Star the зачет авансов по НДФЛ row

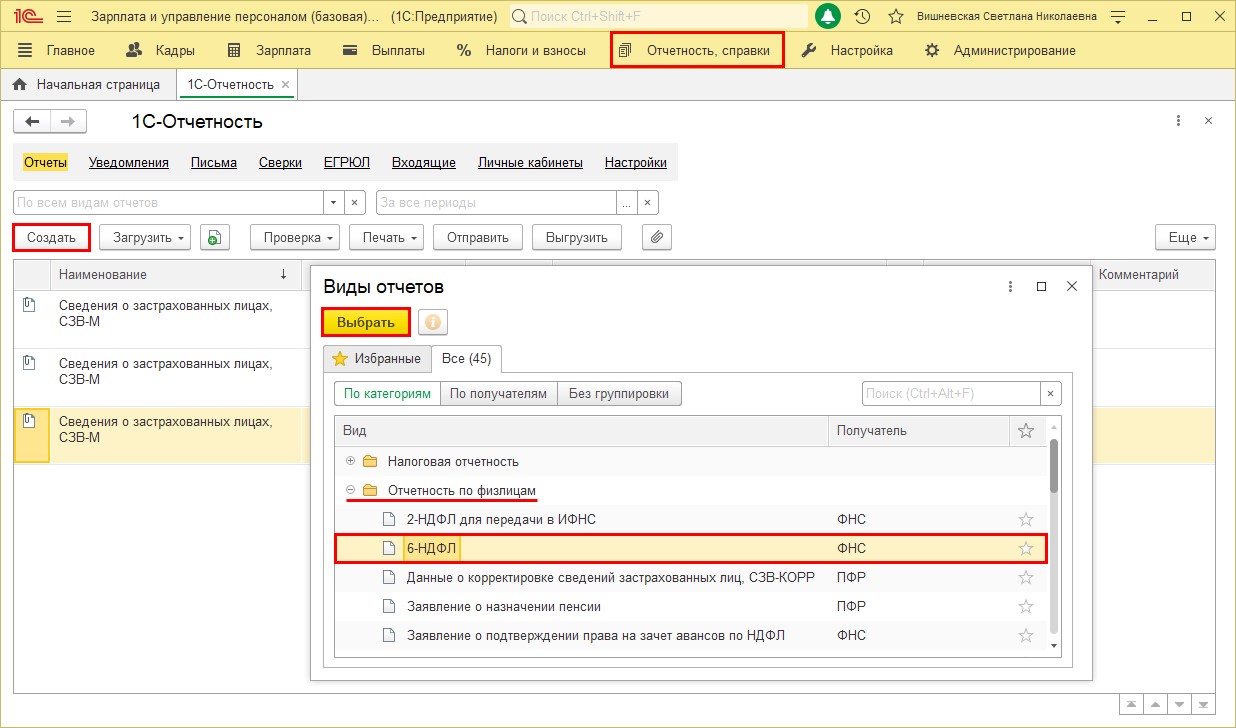click(x=1025, y=635)
